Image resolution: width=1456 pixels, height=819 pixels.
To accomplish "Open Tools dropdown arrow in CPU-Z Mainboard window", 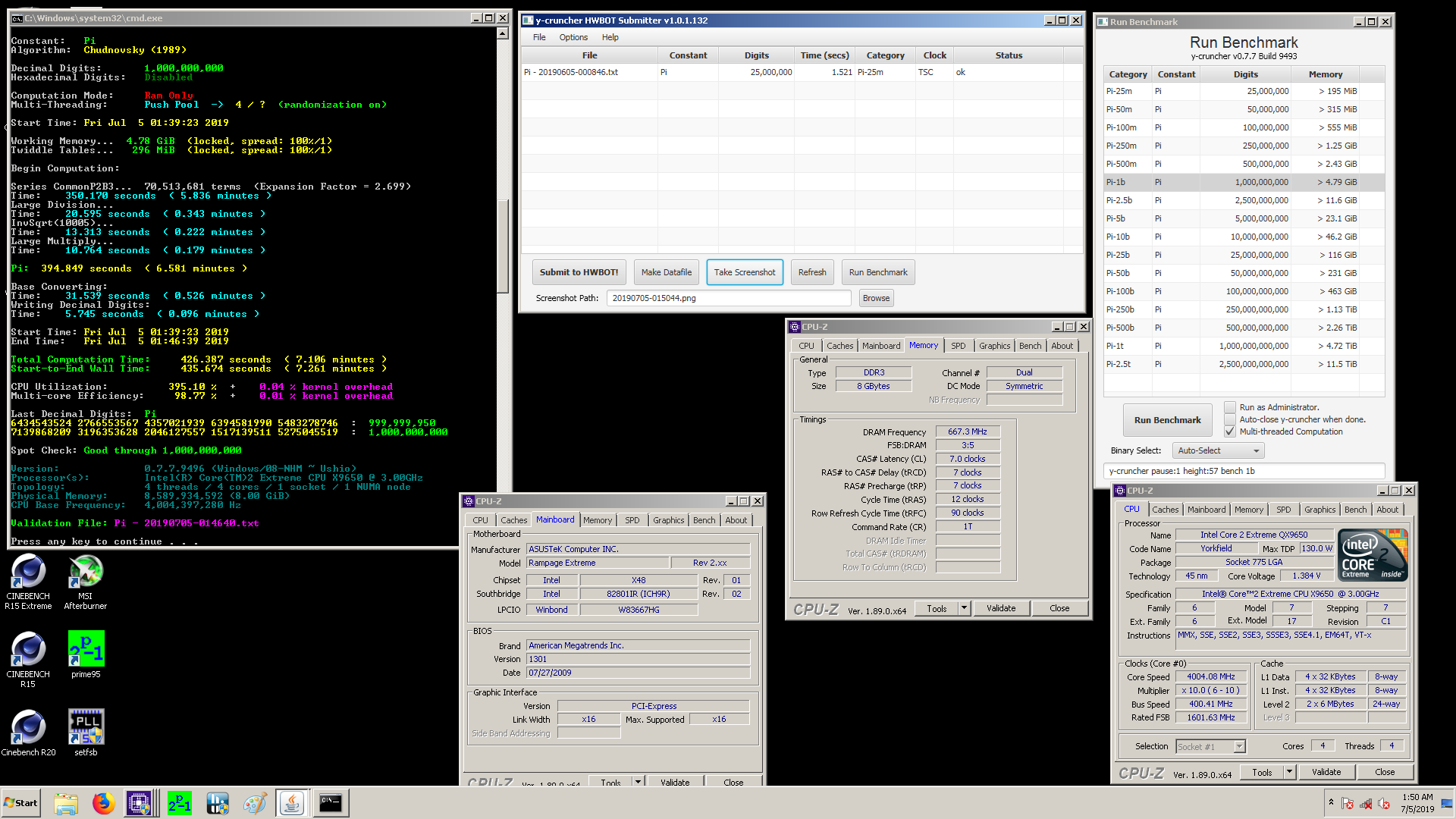I will tap(638, 782).
